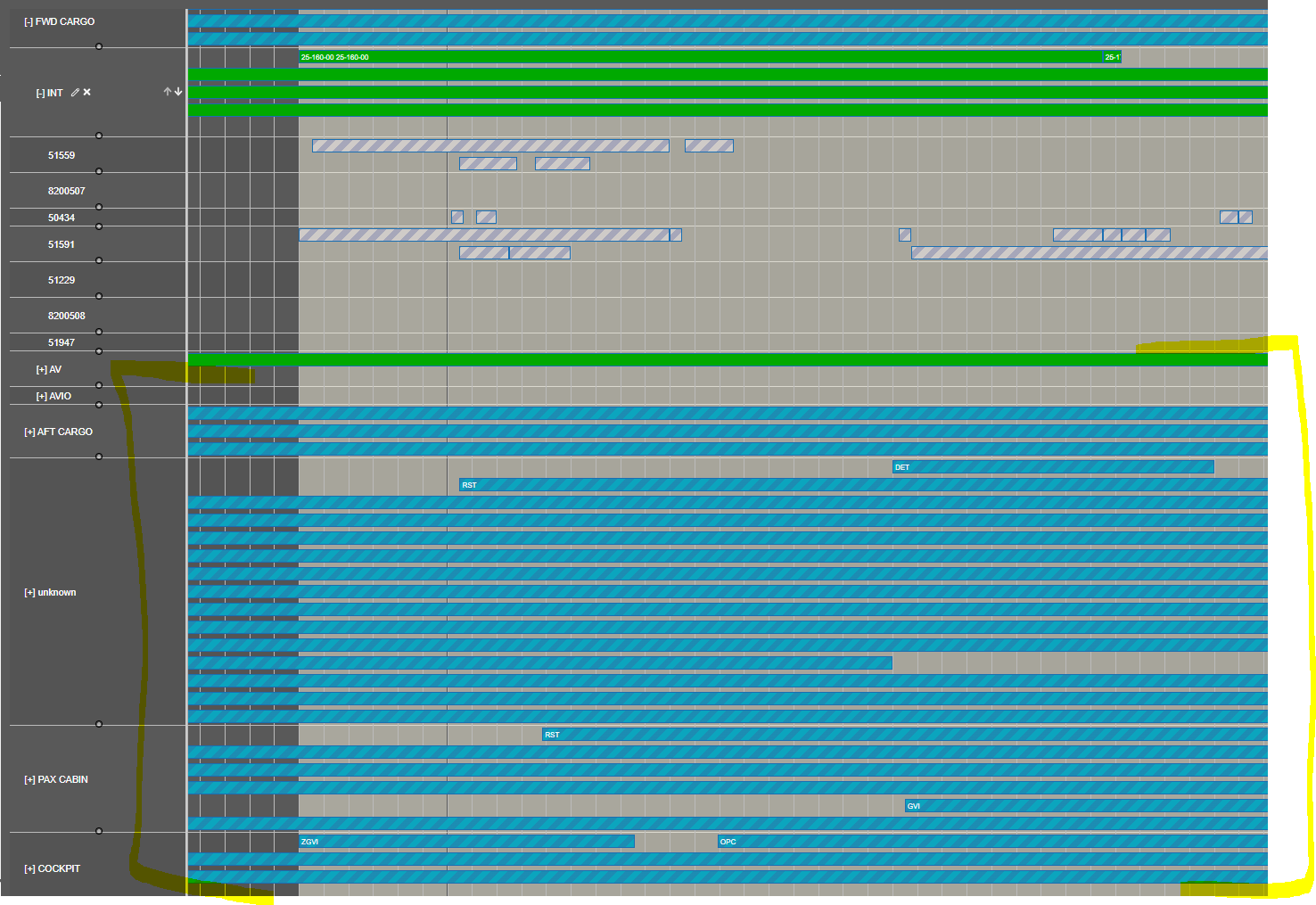Expand the COCKPIT group
The height and width of the screenshot is (905, 1316).
click(x=29, y=868)
